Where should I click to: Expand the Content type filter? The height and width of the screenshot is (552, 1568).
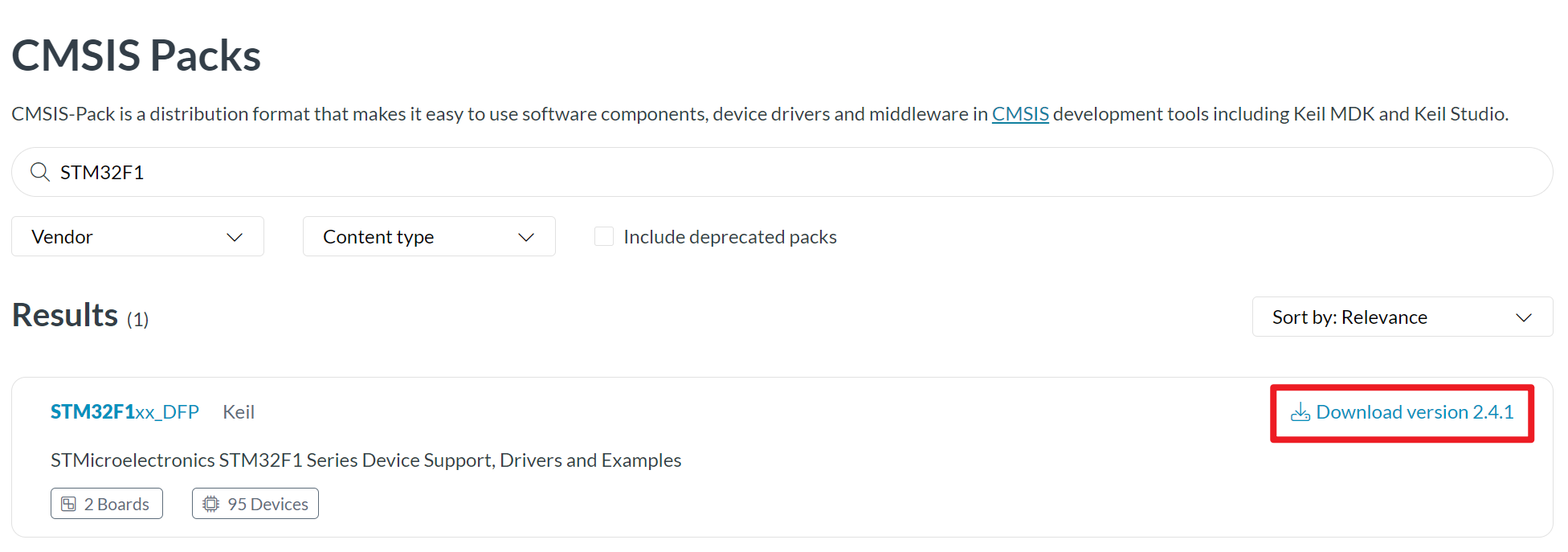tap(429, 236)
